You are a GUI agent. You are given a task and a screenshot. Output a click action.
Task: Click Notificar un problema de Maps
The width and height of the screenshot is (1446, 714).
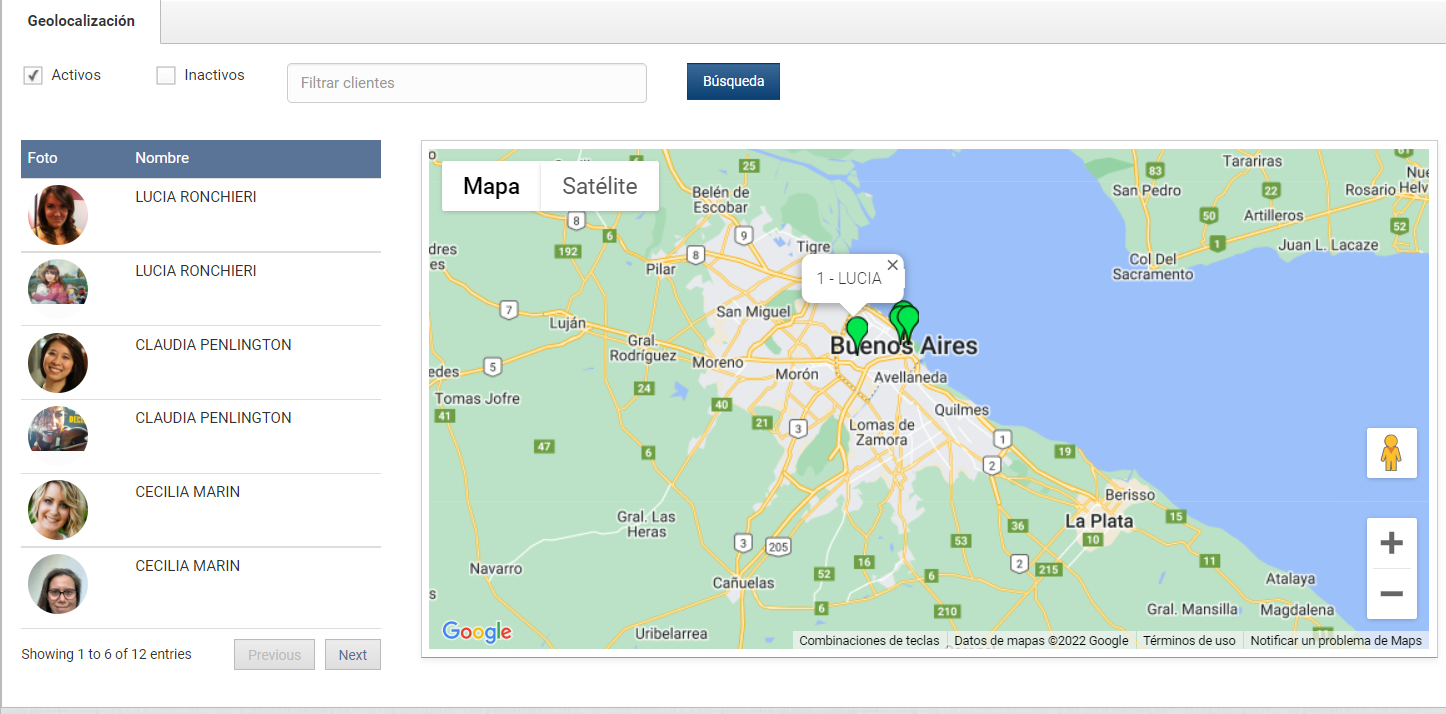coord(1335,640)
